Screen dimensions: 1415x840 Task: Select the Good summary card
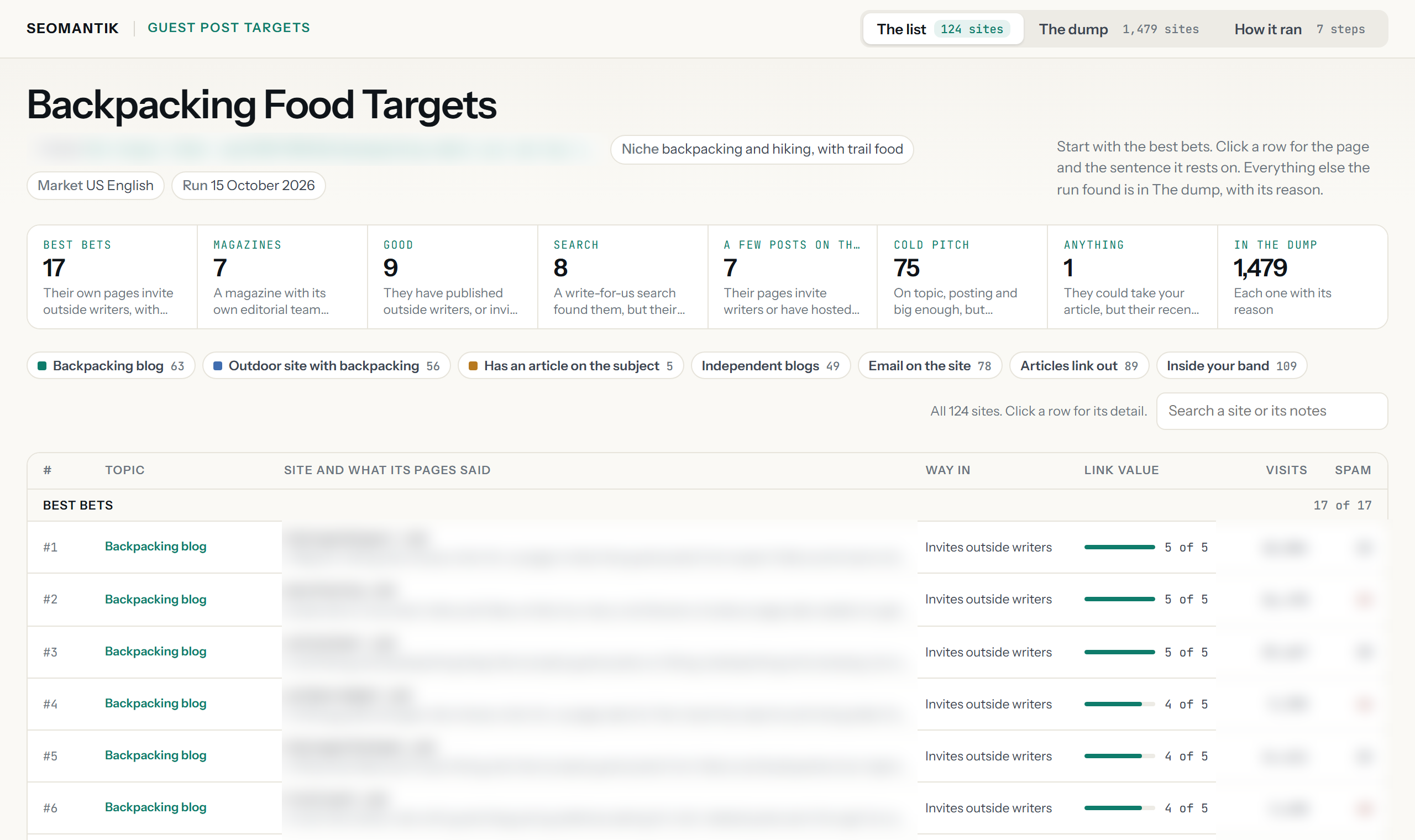click(x=452, y=277)
